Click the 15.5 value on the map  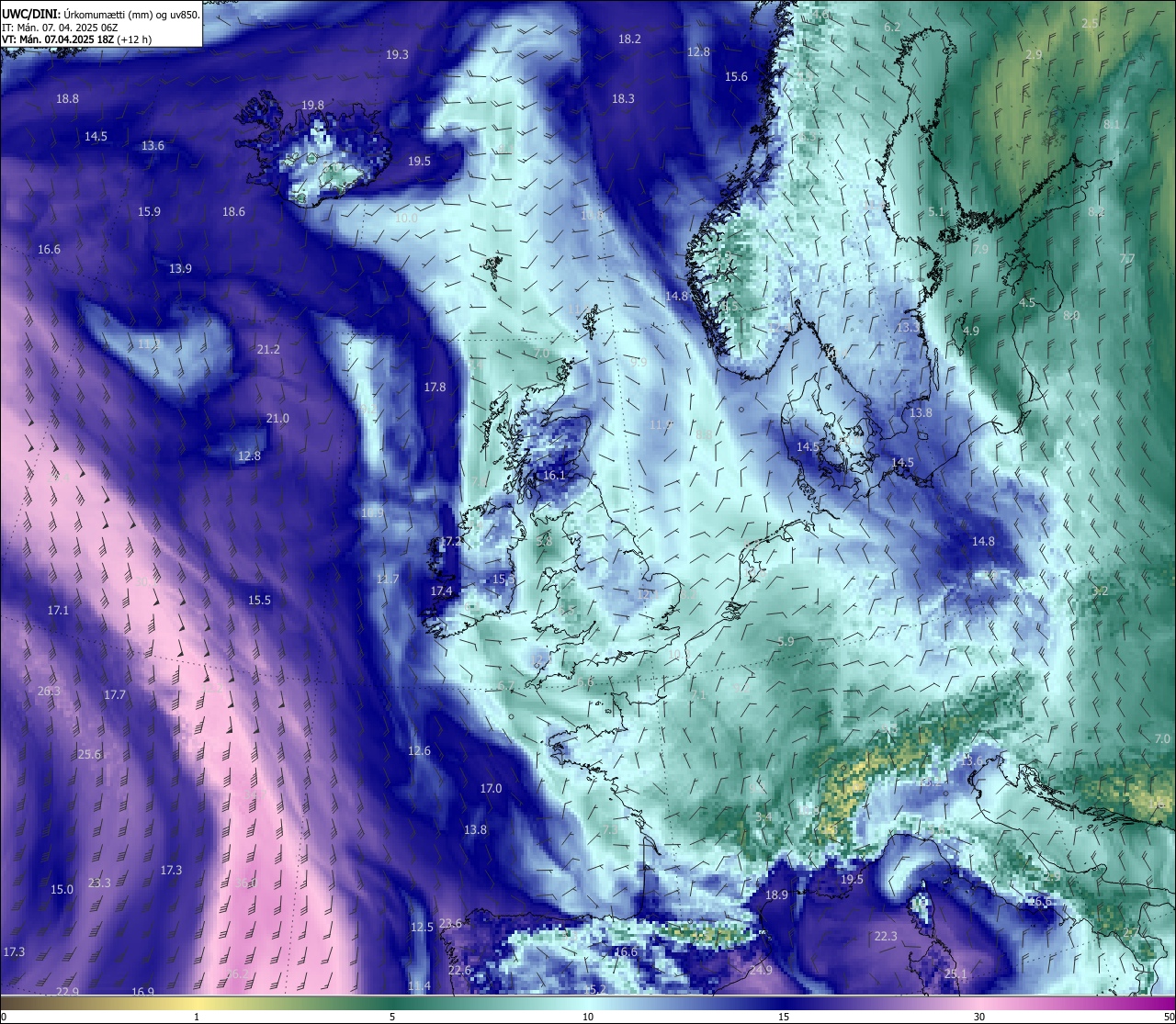pyautogui.click(x=259, y=601)
